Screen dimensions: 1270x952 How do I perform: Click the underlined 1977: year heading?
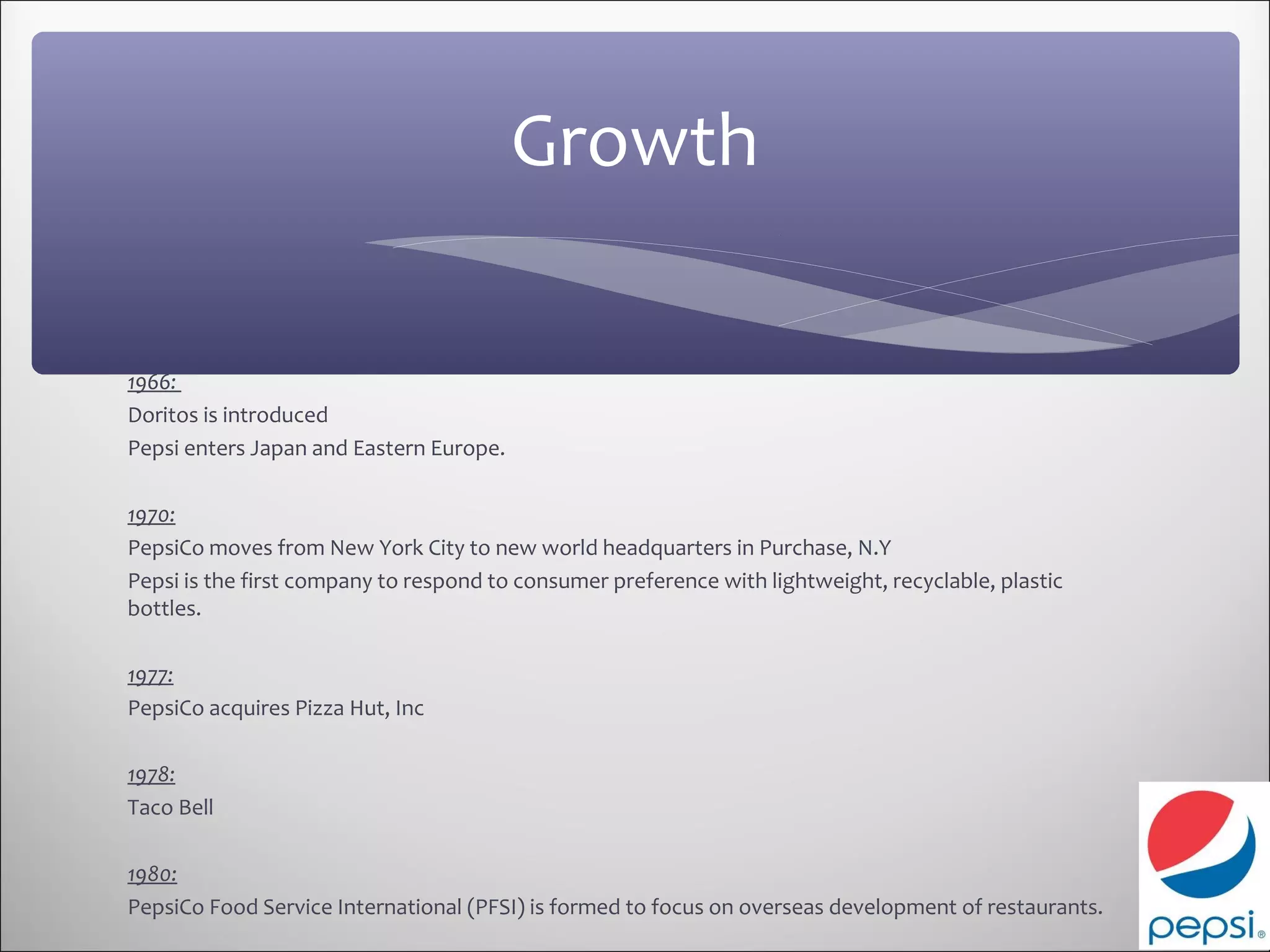[x=151, y=676]
